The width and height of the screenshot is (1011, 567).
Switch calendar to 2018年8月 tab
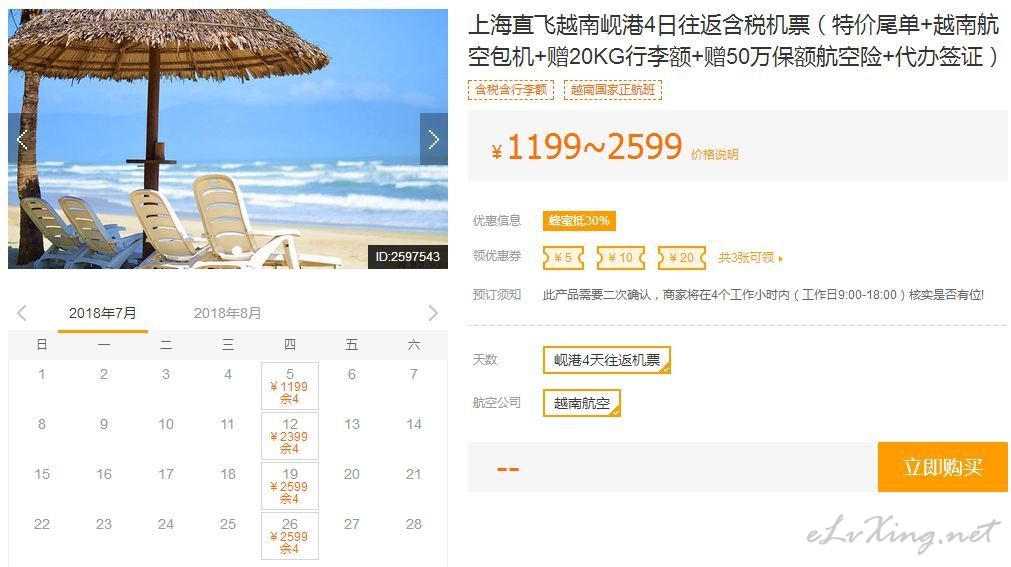(228, 313)
